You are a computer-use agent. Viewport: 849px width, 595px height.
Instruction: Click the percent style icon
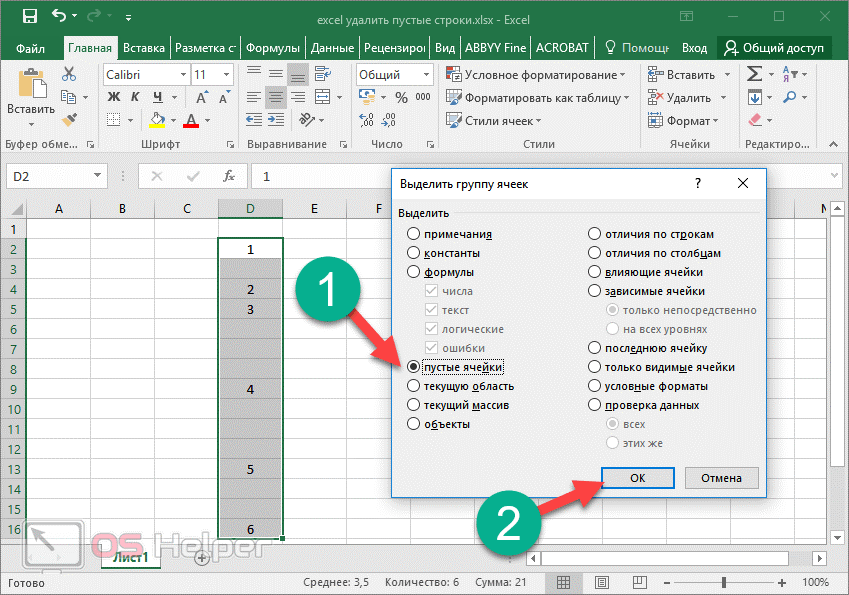401,97
